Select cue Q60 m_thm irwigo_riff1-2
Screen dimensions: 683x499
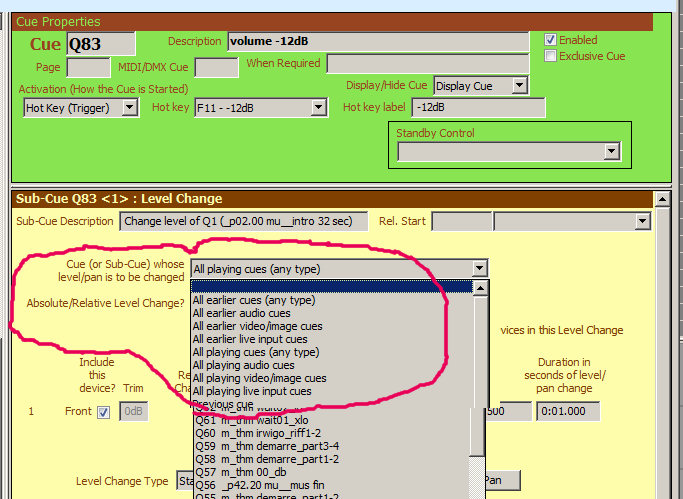(x=256, y=432)
